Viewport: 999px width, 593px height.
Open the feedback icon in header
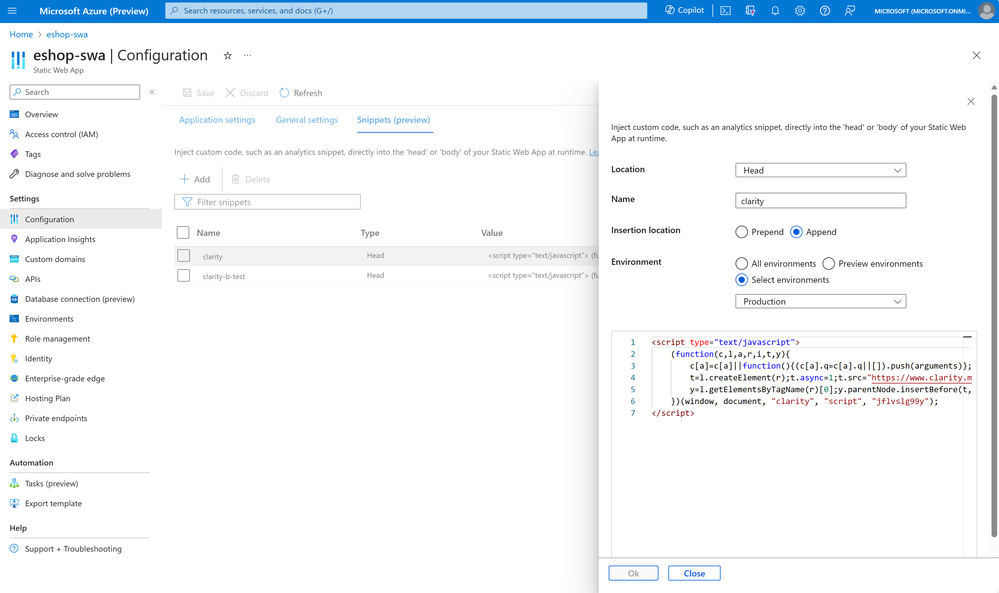(x=850, y=11)
